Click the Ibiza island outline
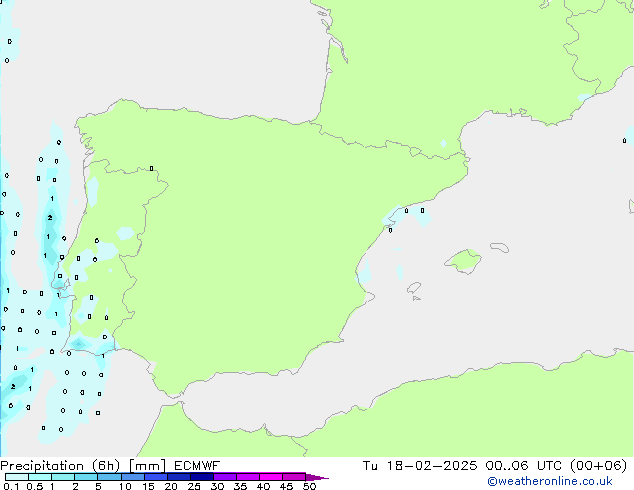The image size is (634, 490). (414, 288)
